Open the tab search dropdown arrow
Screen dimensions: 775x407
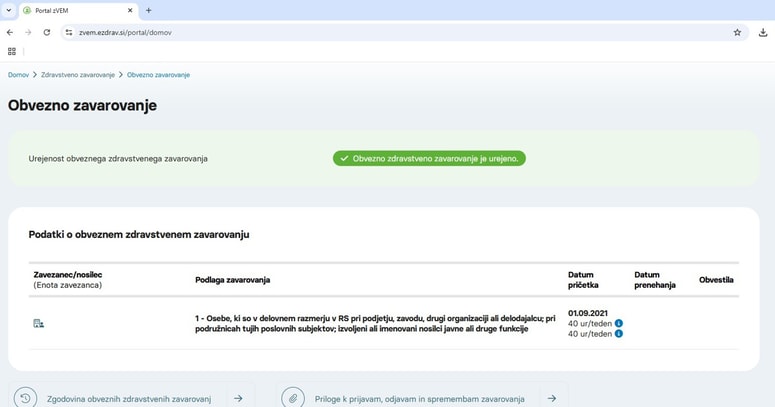(x=8, y=10)
